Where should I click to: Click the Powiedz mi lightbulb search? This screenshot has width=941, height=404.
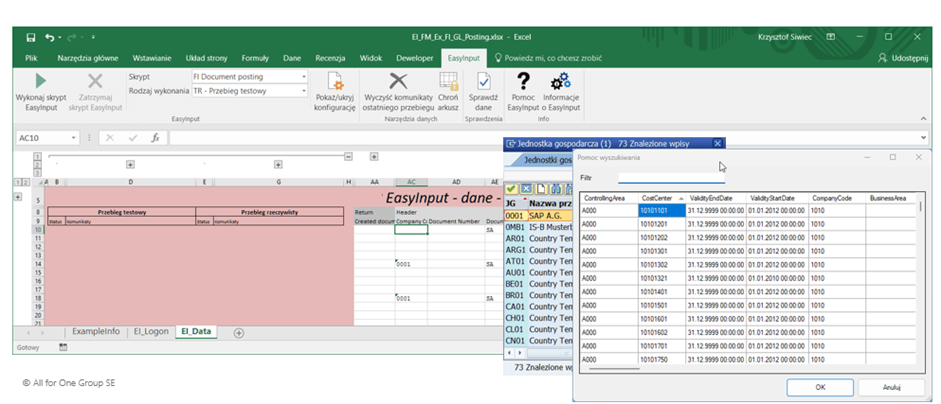pyautogui.click(x=497, y=58)
